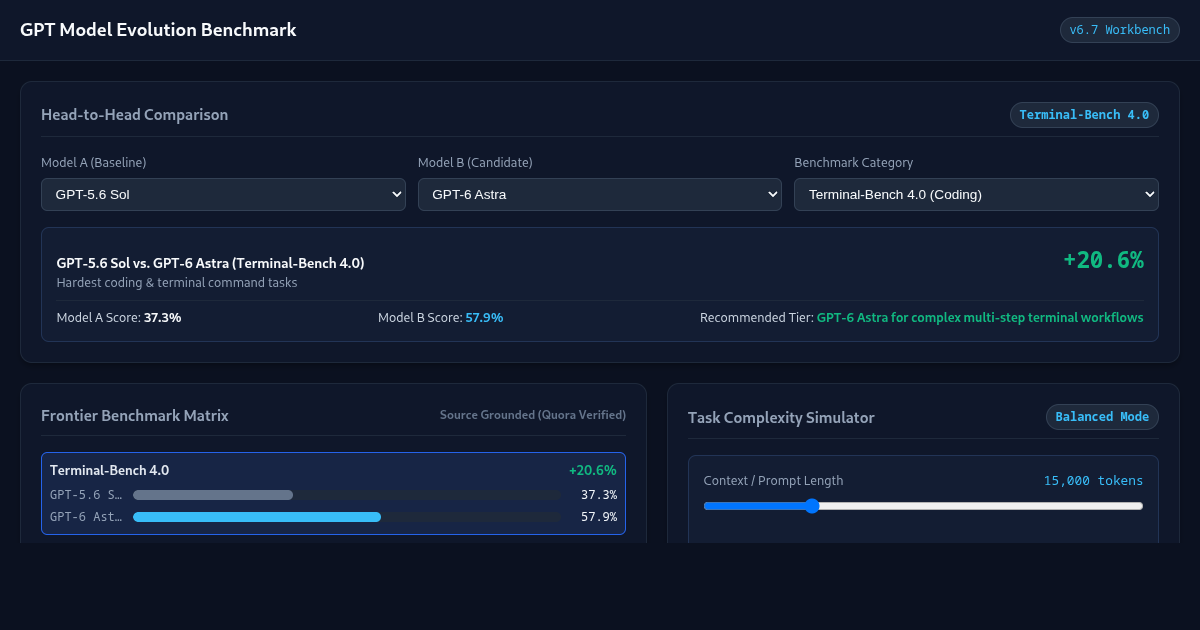This screenshot has height=630, width=1200.
Task: Click the Terminal-Bench 4.0 header badge
Action: tap(1084, 115)
